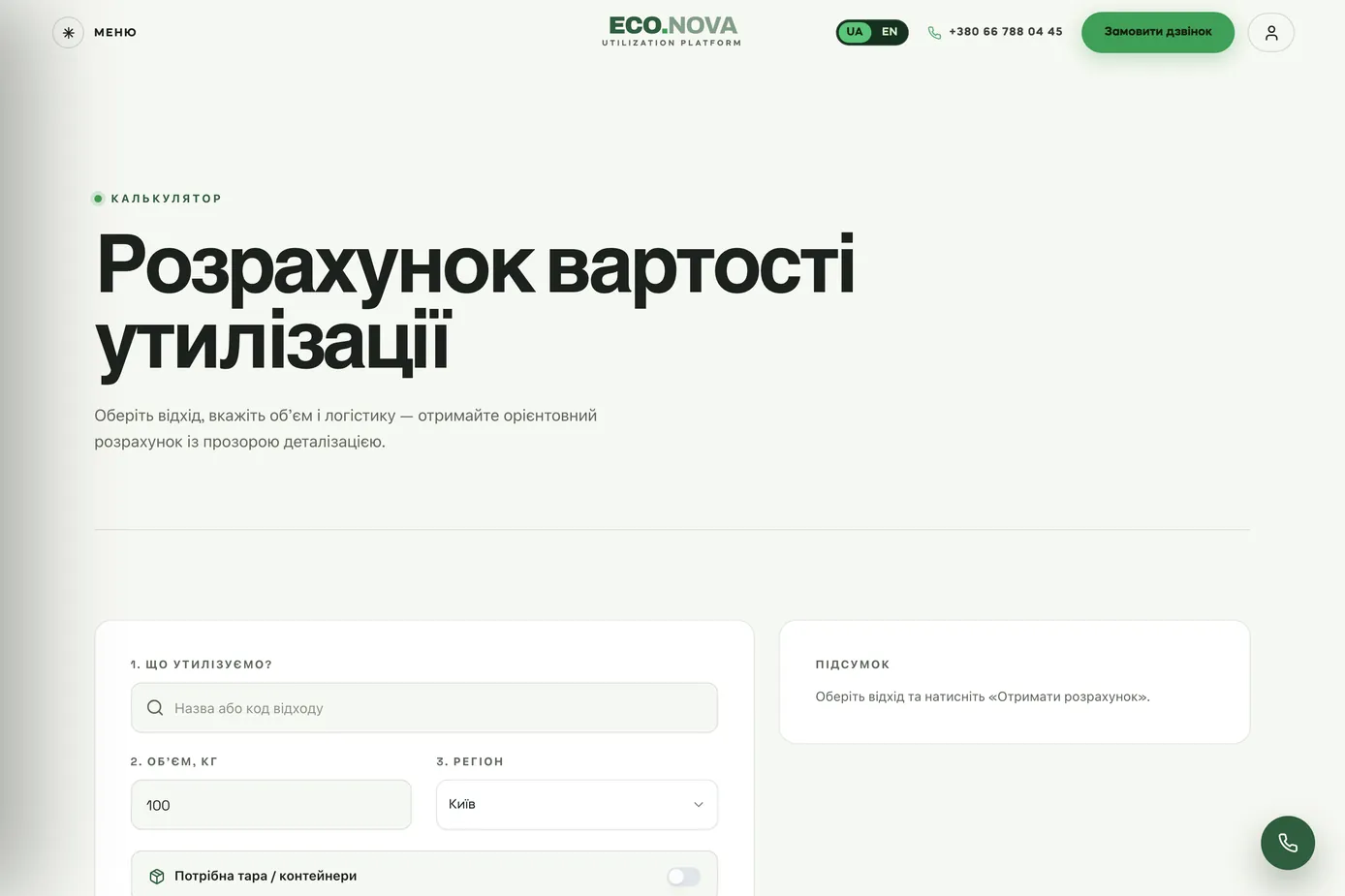Focus the Назва або код відходу field
Image resolution: width=1345 pixels, height=896 pixels.
(424, 708)
